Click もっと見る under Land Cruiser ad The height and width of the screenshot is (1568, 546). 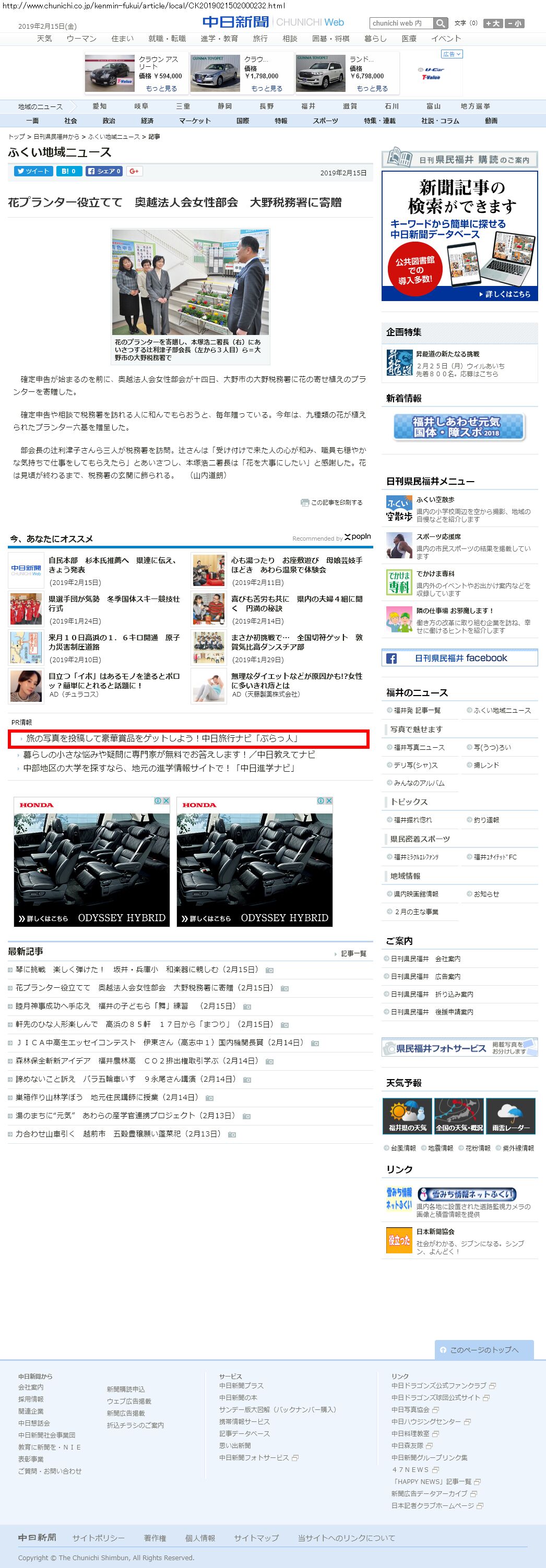click(373, 88)
